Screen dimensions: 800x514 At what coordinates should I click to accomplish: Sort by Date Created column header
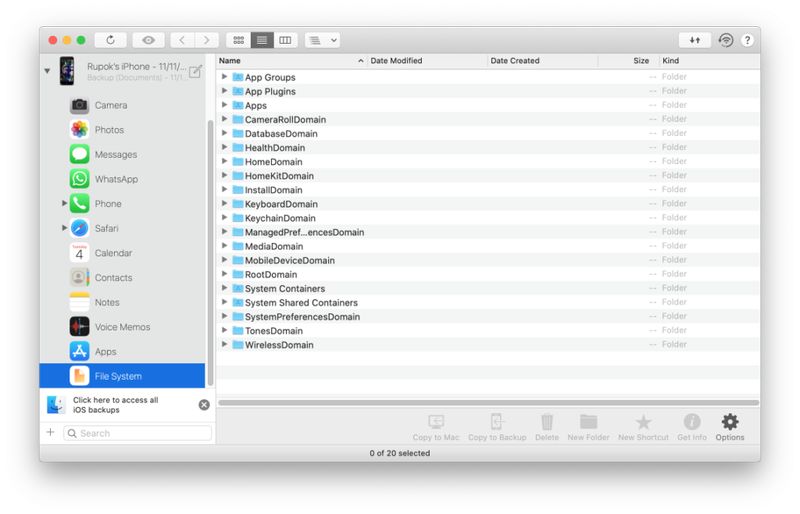coord(543,61)
